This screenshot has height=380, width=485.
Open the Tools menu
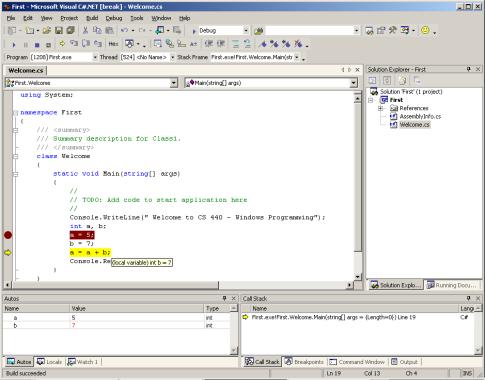(137, 18)
